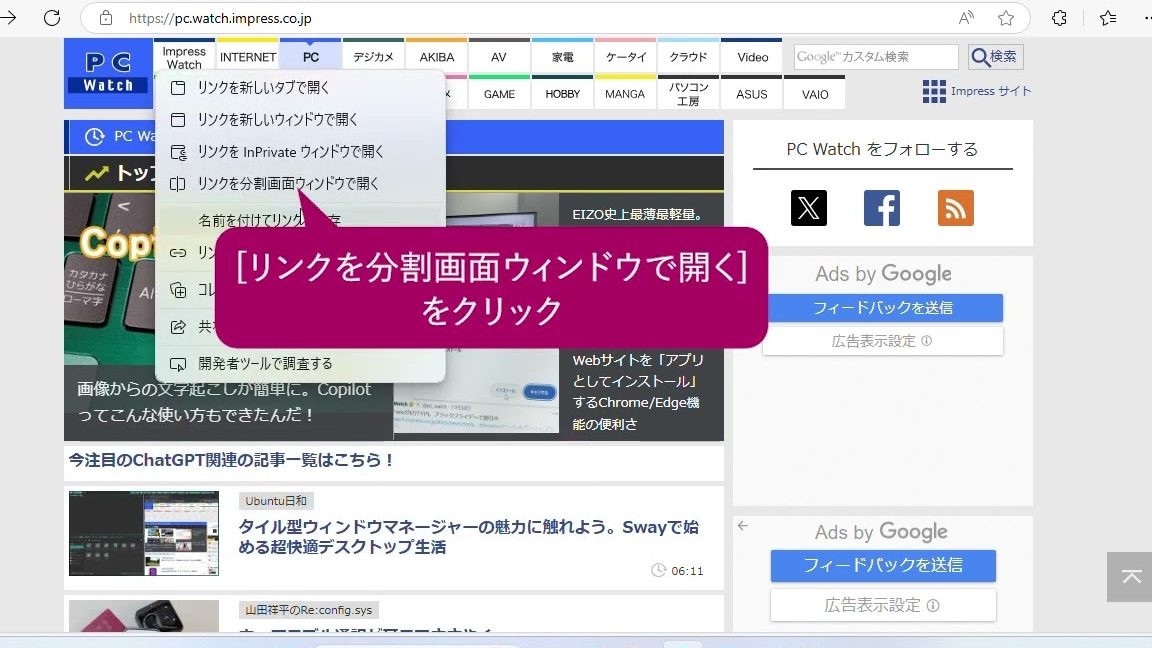Add page to favorites star icon
Viewport: 1152px width, 648px height.
(1006, 18)
